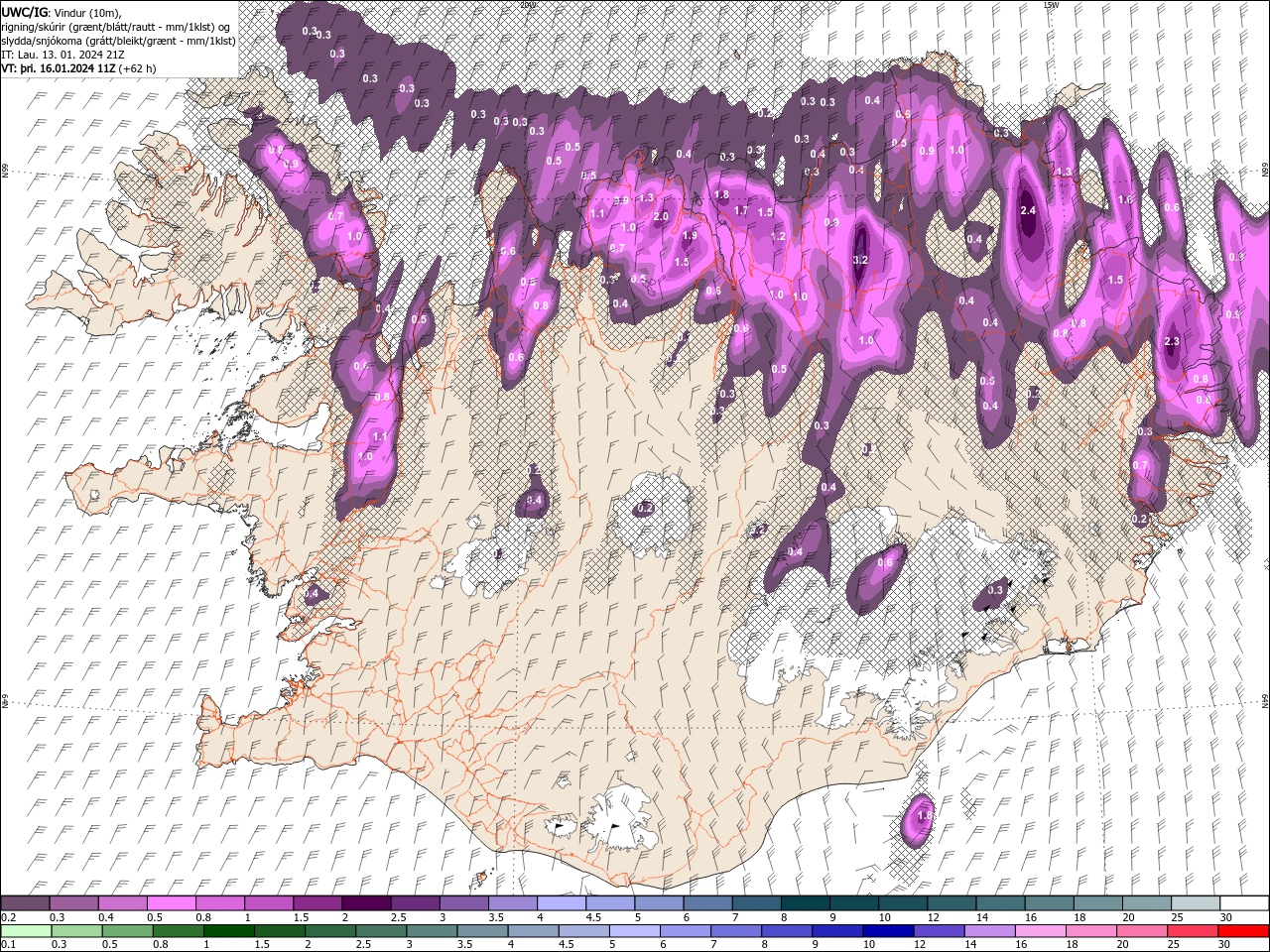Choose the pure red swatch after 30 in rain legend
Viewport: 1270px width, 952px height.
(1243, 931)
